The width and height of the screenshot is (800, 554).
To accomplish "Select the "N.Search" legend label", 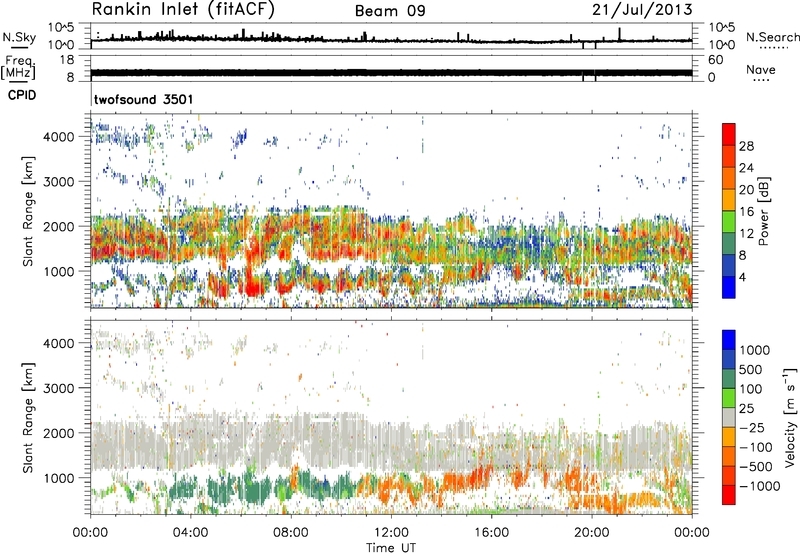I will (772, 37).
